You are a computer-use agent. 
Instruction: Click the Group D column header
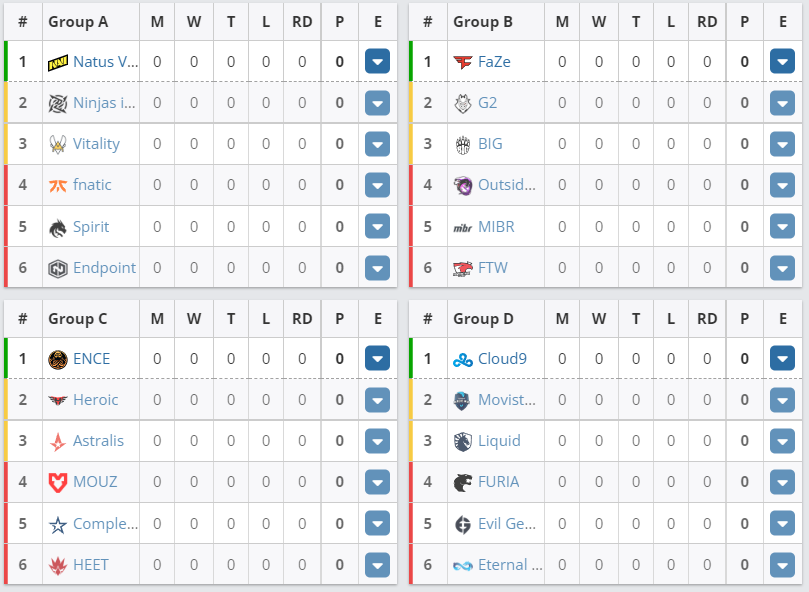point(483,319)
